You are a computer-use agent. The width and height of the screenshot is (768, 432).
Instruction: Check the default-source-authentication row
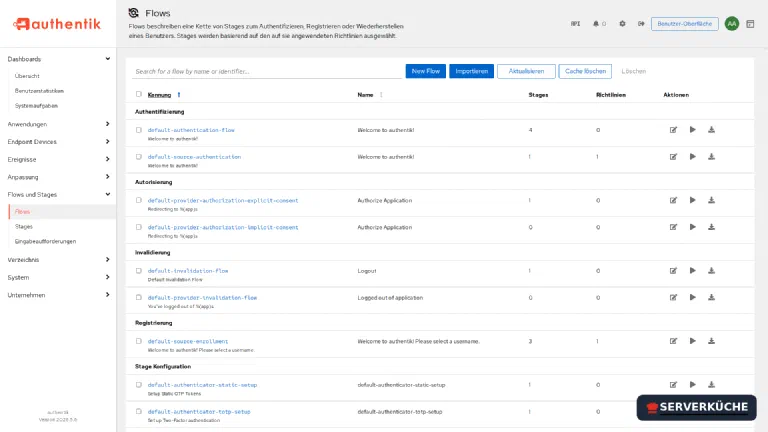pyautogui.click(x=139, y=157)
